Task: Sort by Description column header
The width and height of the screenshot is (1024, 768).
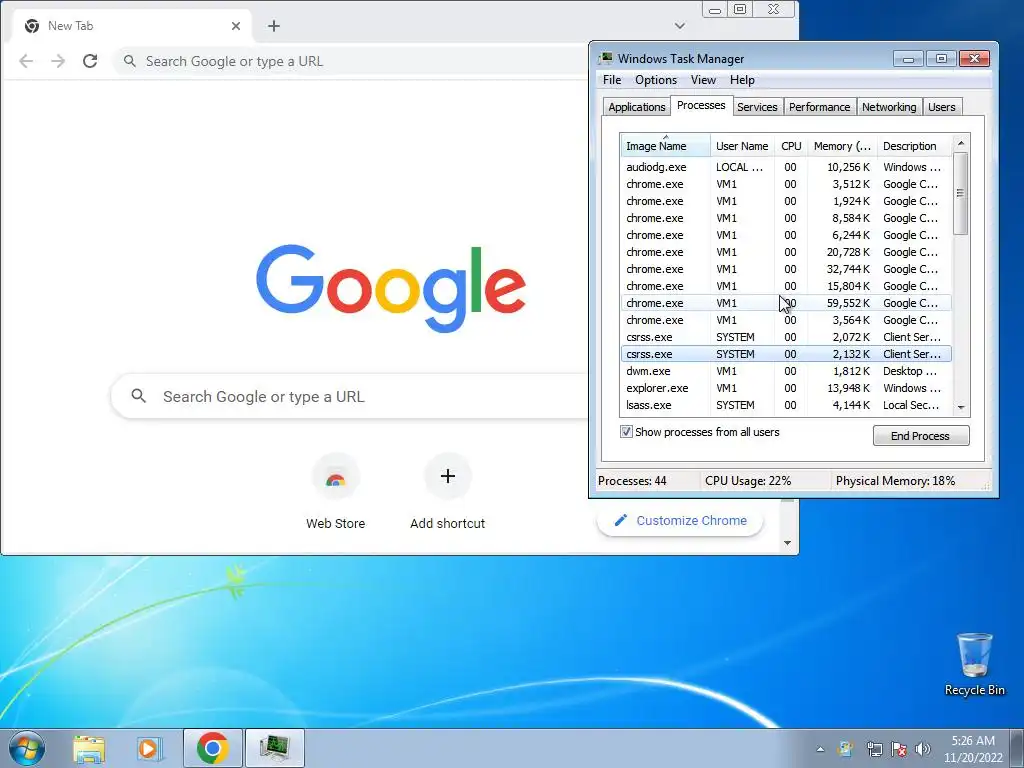Action: tap(914, 146)
